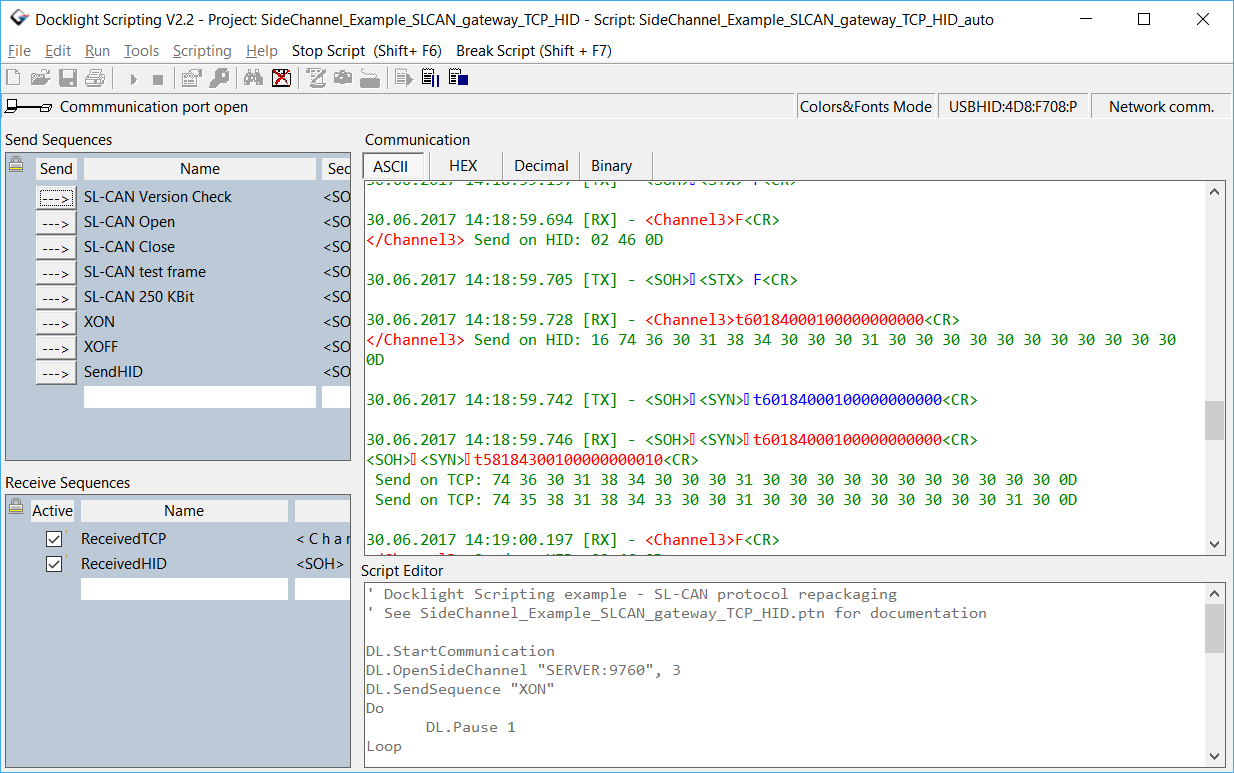The height and width of the screenshot is (773, 1234).
Task: Open the Scripting menu
Action: pos(202,51)
